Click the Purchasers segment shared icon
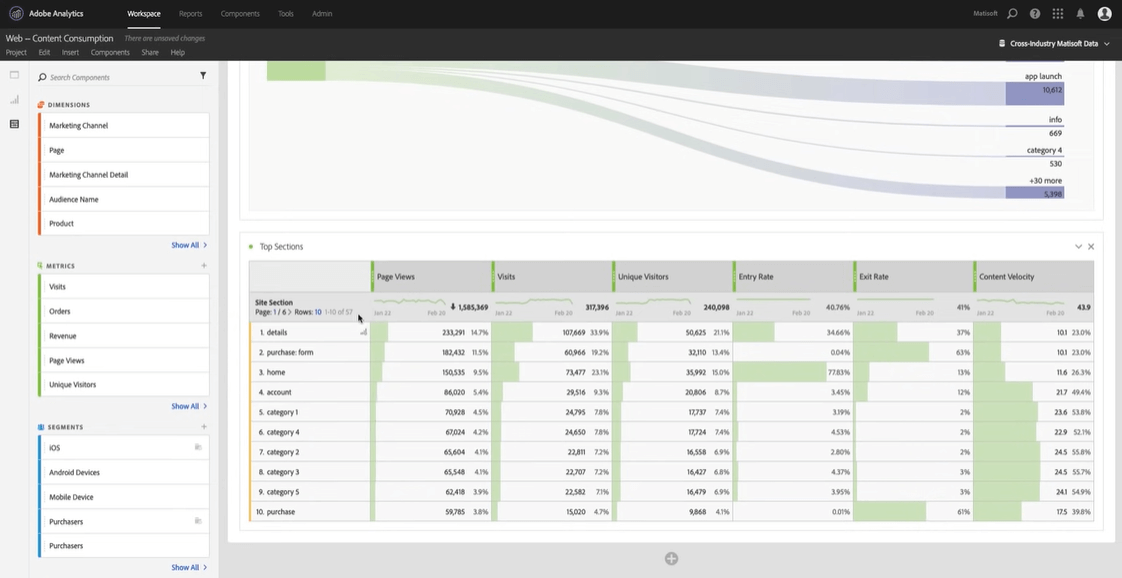This screenshot has height=578, width=1122. tap(198, 521)
